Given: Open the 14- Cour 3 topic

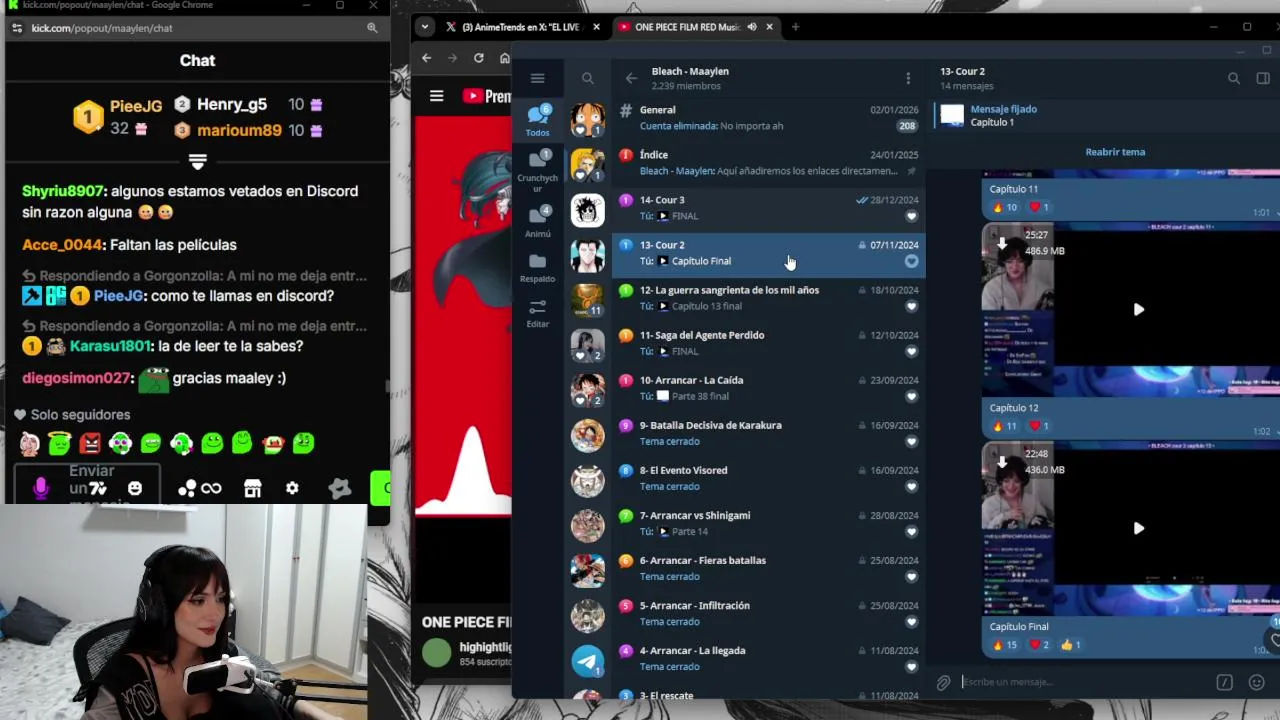Looking at the screenshot, I should click(768, 208).
